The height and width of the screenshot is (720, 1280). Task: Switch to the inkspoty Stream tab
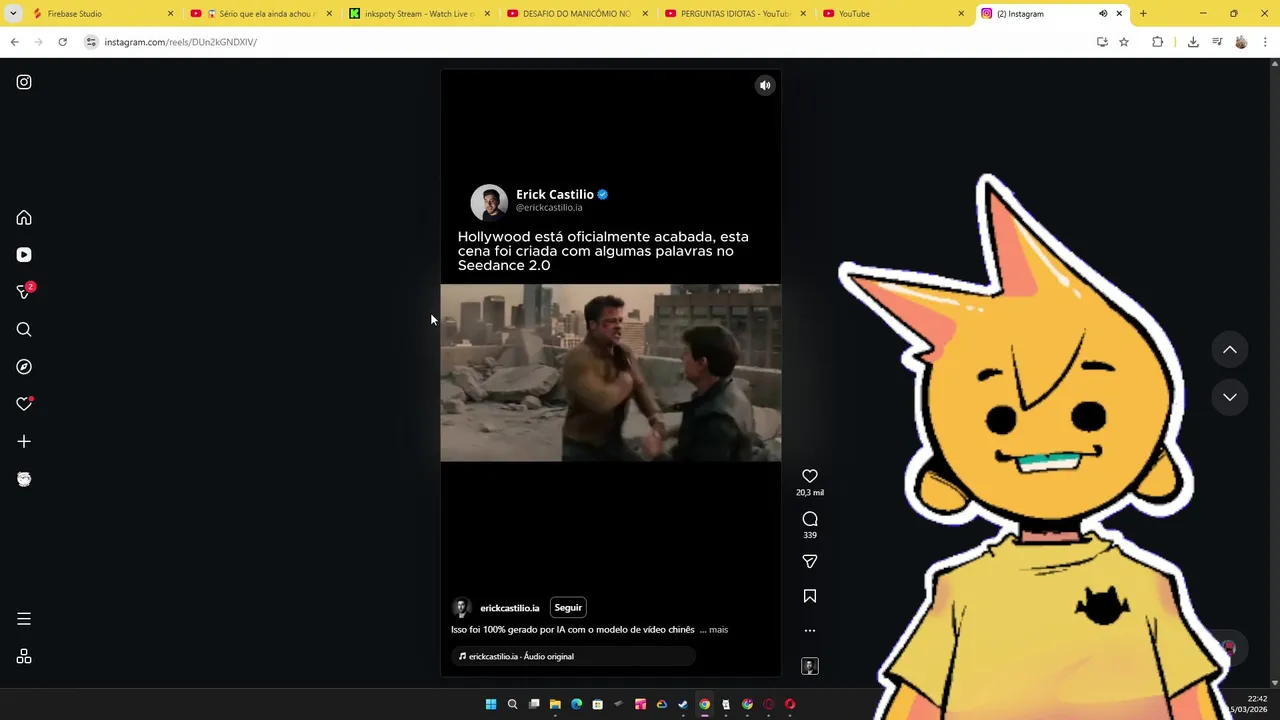point(420,14)
